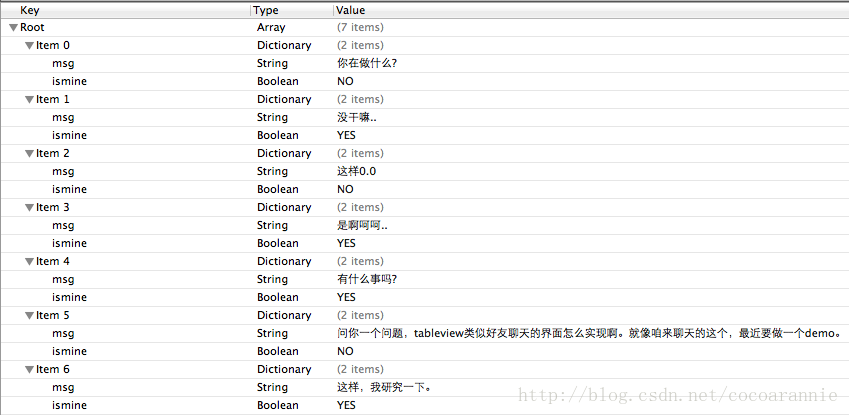Screen dimensions: 849x415
Task: Collapse the Item 4 disclosure triangle
Action: (x=29, y=262)
